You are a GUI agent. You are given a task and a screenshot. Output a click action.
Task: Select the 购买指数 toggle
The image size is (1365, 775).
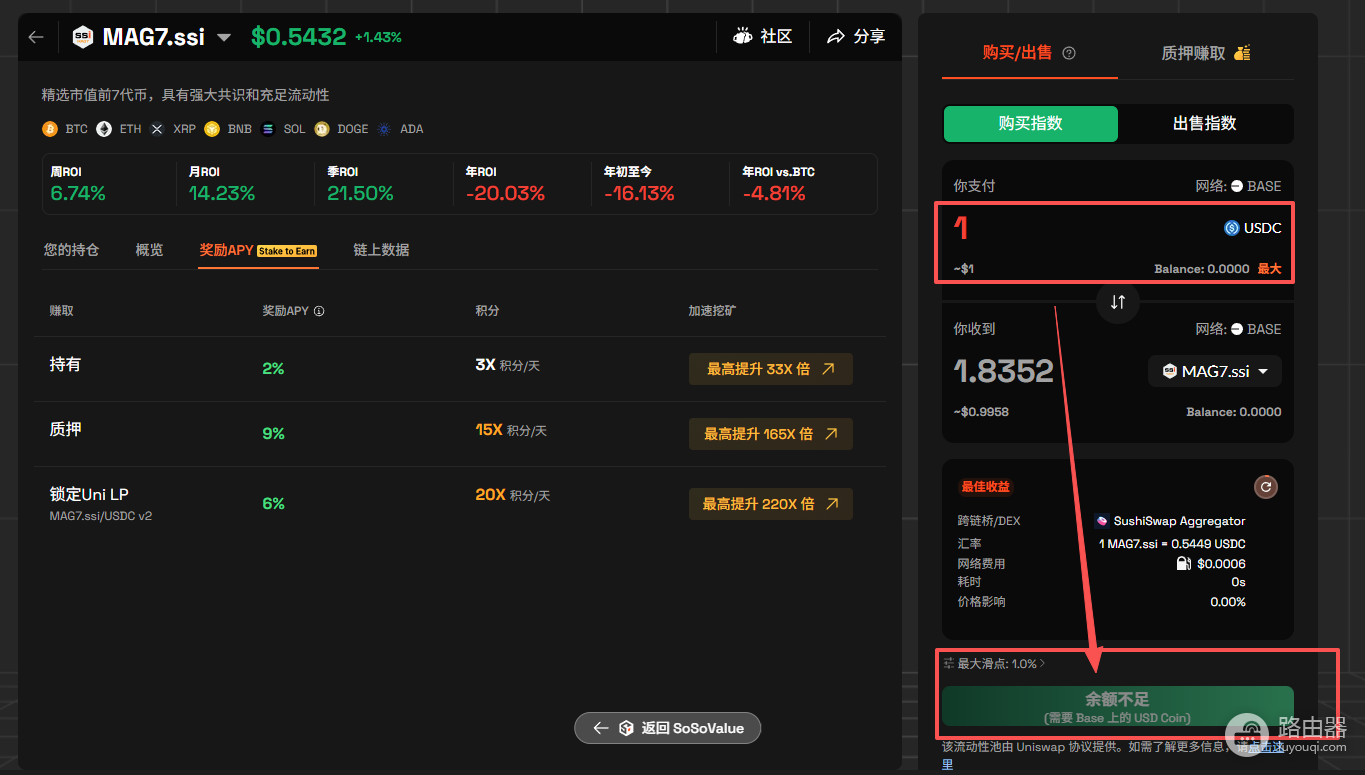(1031, 124)
